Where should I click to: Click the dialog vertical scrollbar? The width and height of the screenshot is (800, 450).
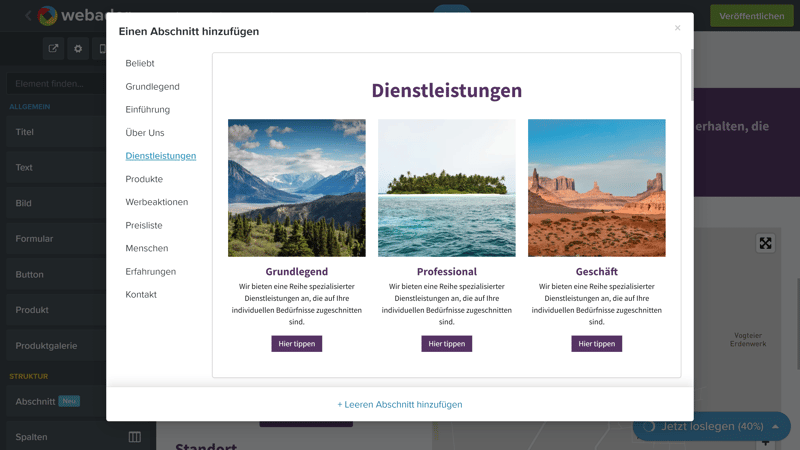(692, 75)
